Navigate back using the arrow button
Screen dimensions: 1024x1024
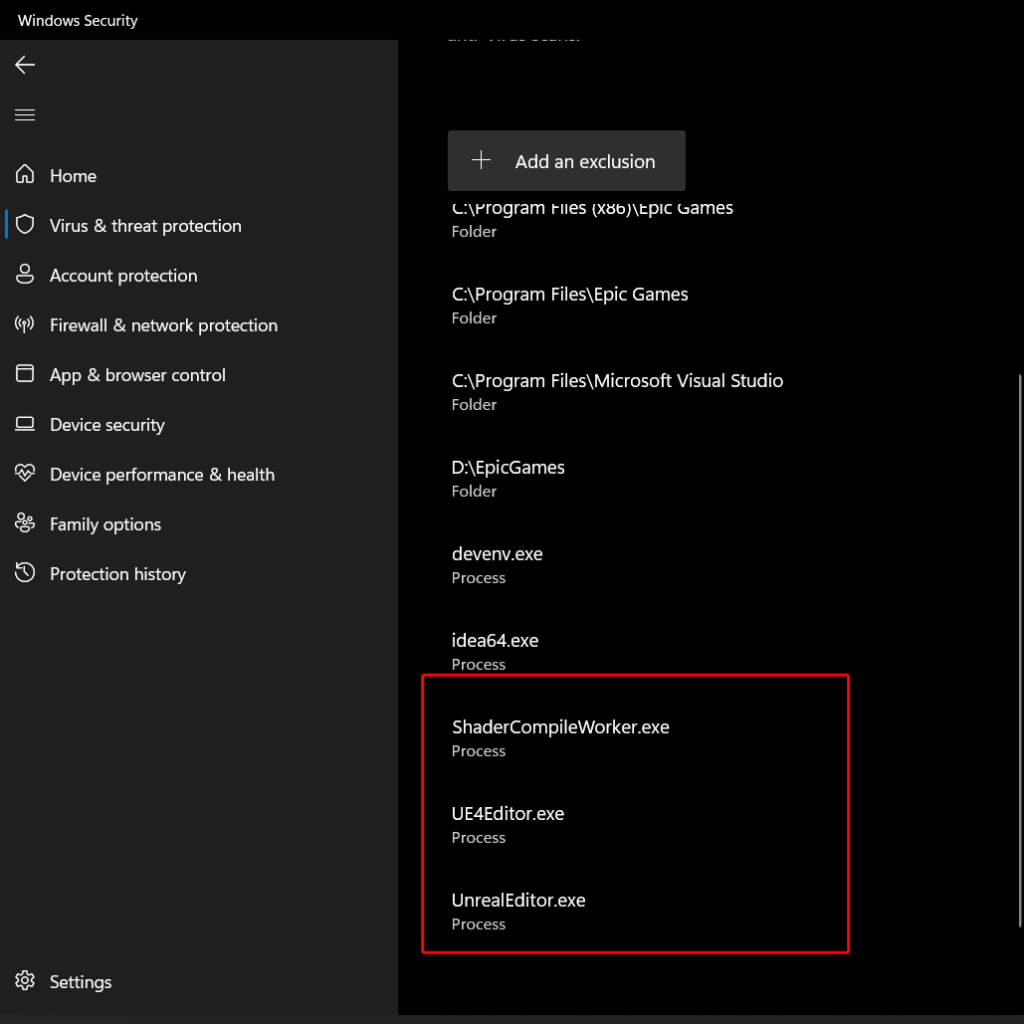[x=24, y=64]
